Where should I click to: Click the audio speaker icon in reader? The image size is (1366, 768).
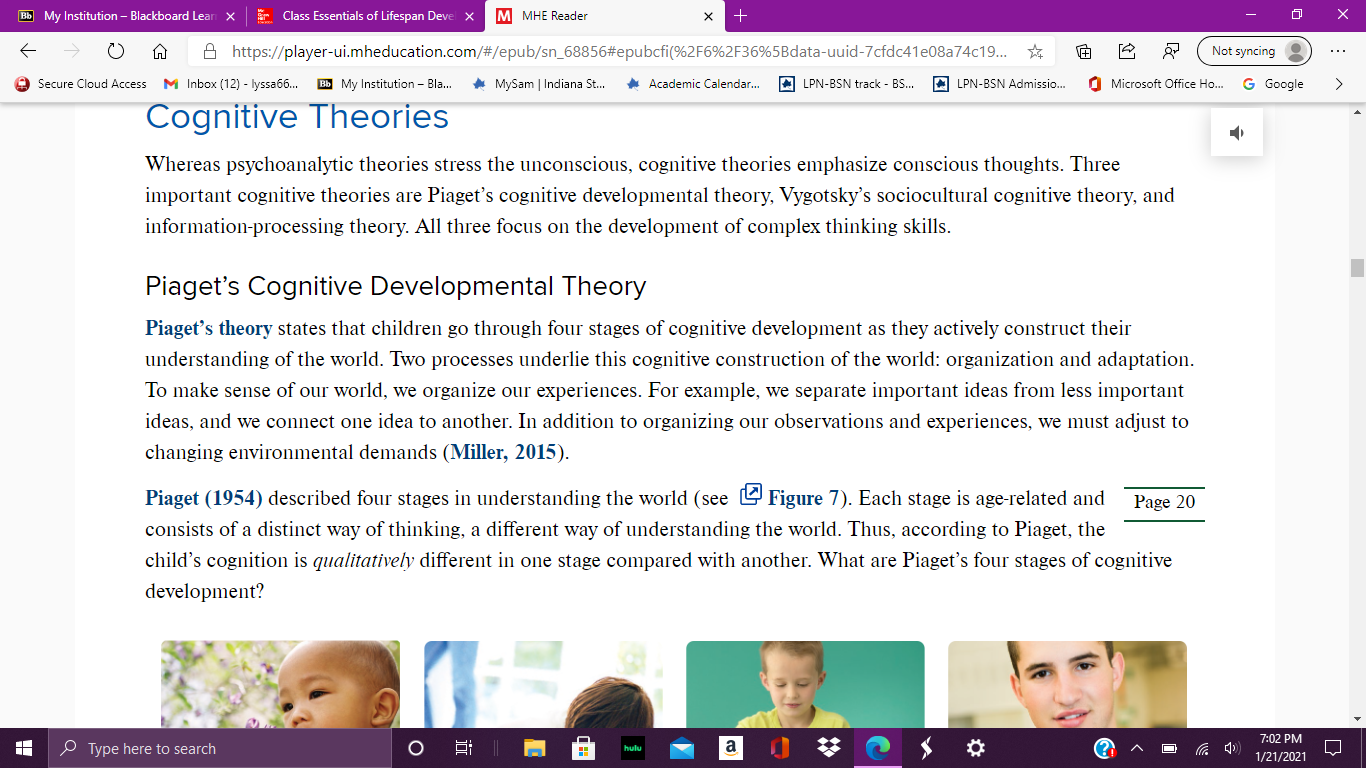click(1237, 133)
